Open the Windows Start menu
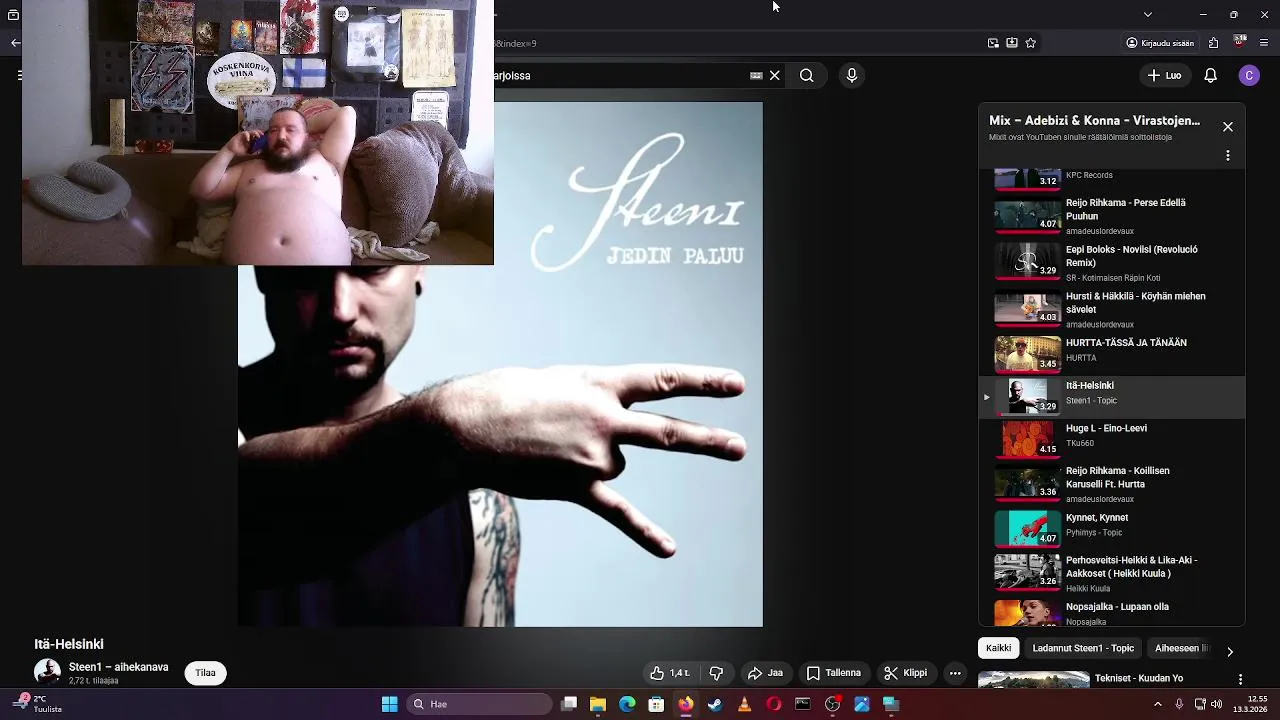1280x720 pixels. tap(389, 704)
